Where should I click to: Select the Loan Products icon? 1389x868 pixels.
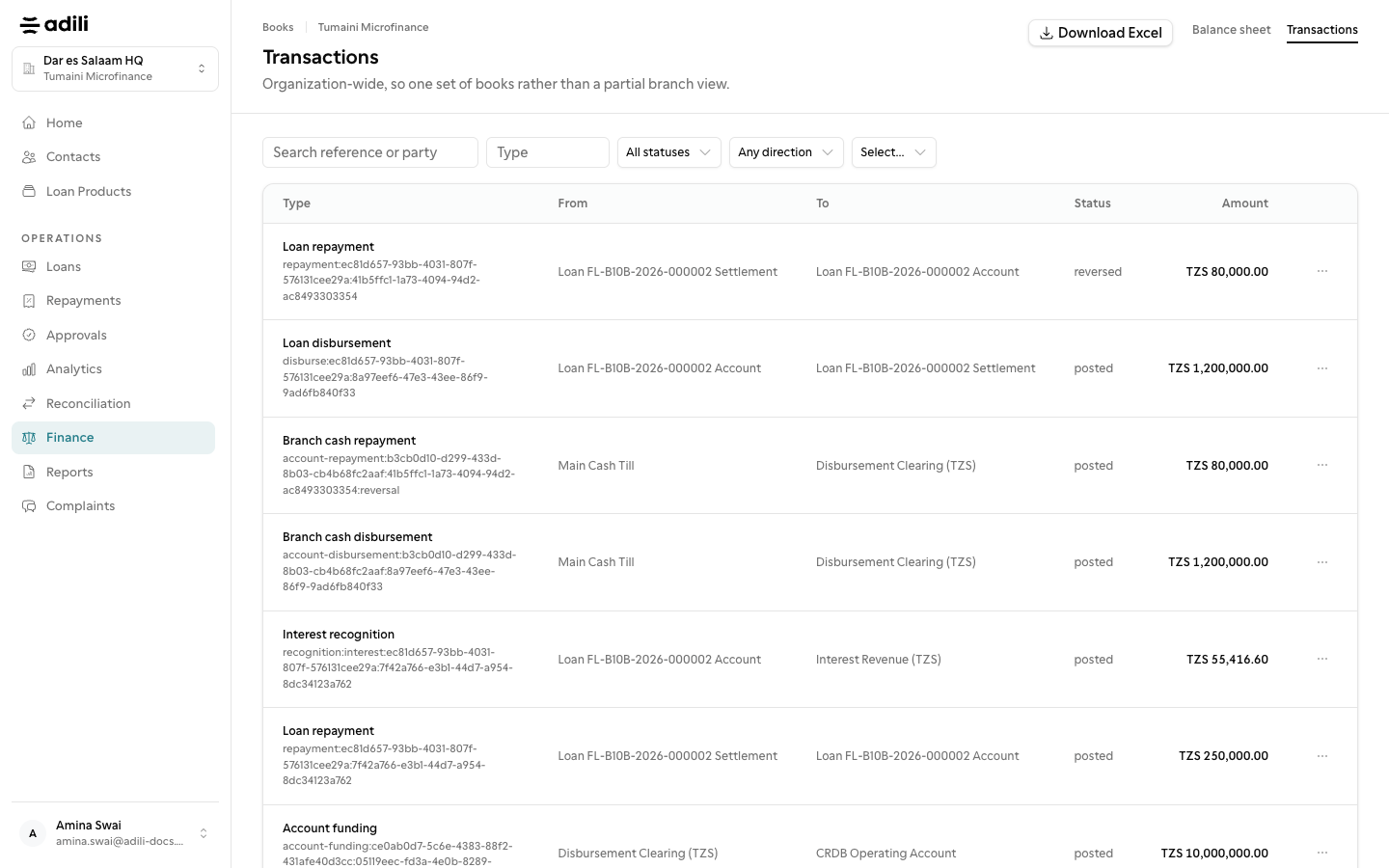pyautogui.click(x=29, y=191)
